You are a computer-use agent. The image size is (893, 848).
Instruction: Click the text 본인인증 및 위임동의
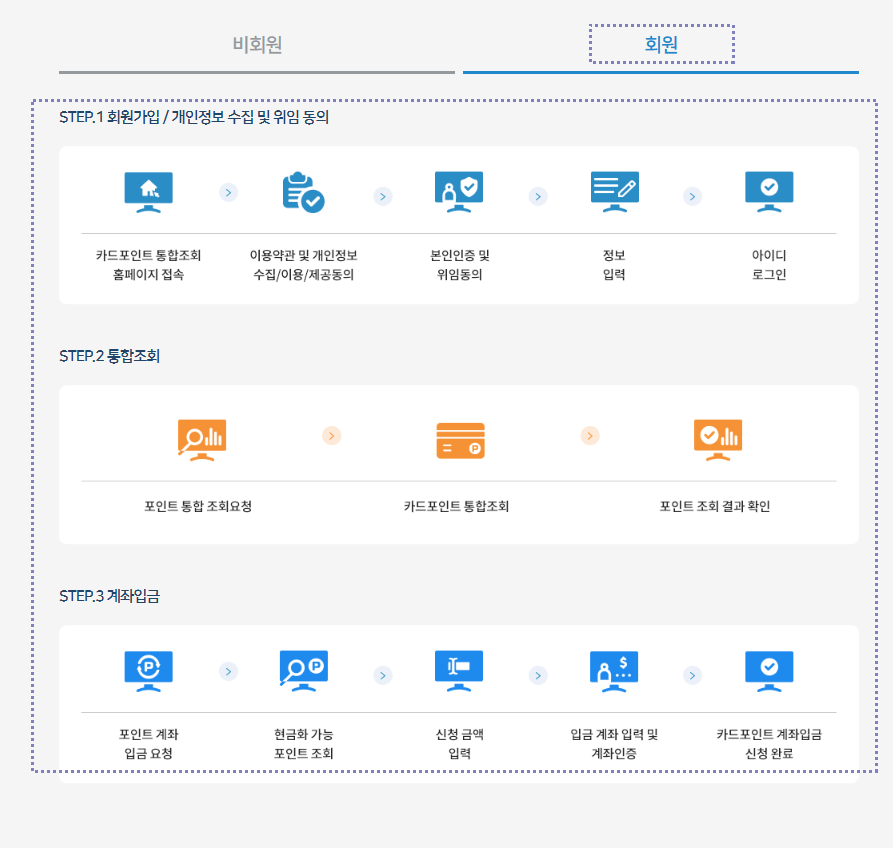coord(460,265)
